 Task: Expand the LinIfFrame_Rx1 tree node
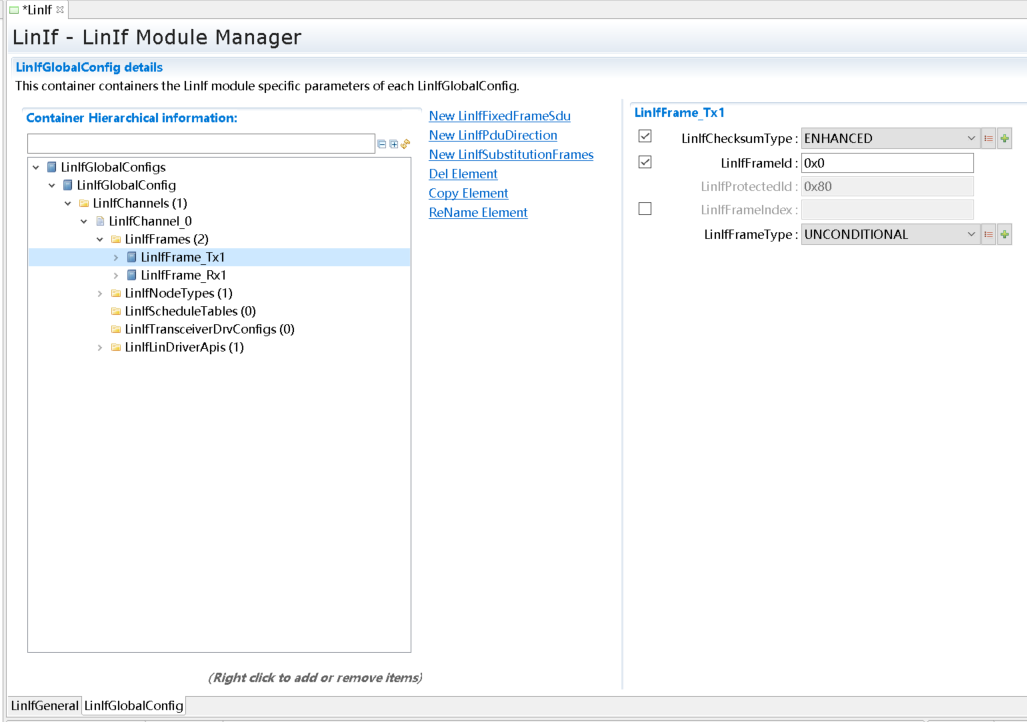116,275
